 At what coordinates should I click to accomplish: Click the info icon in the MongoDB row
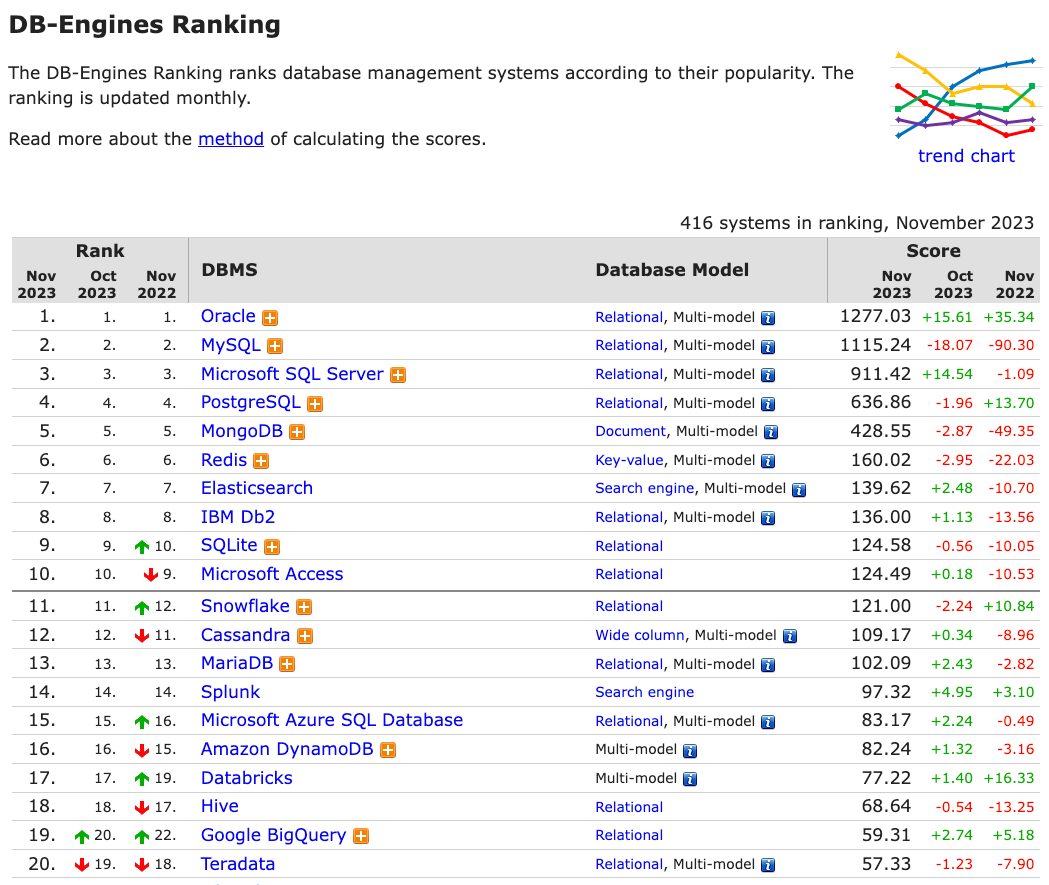click(771, 432)
